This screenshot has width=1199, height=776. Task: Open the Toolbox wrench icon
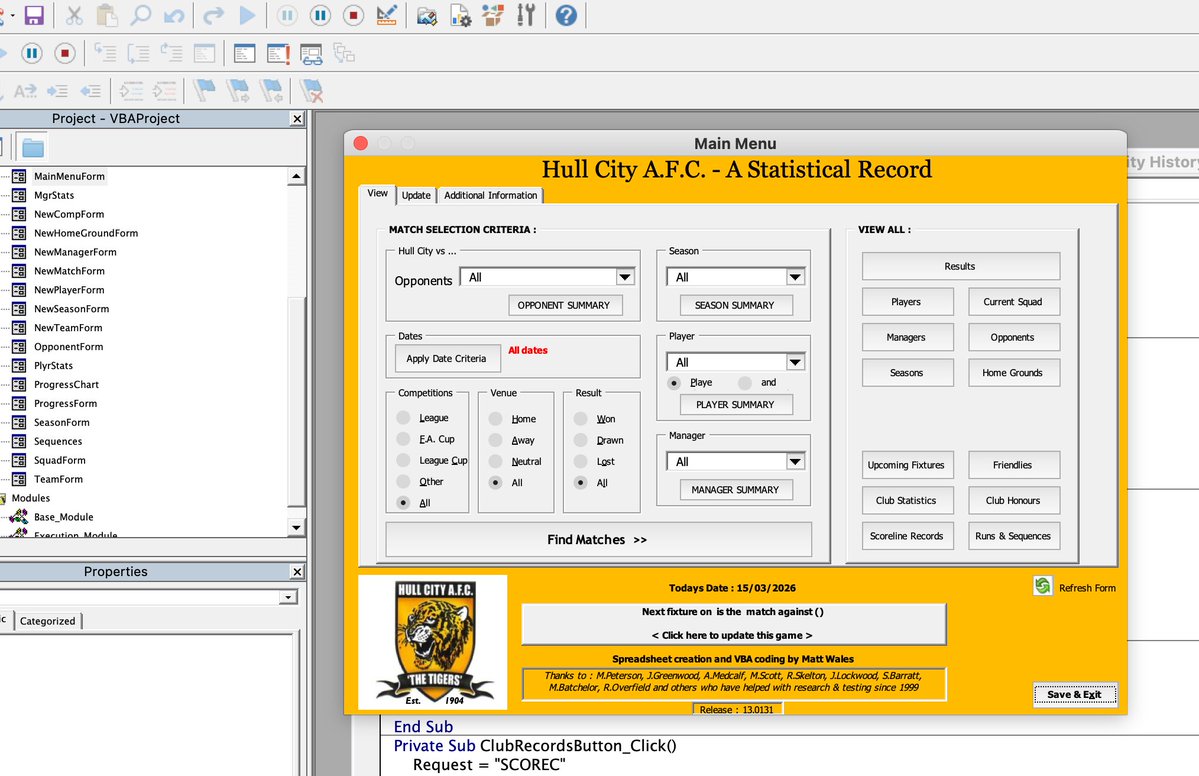526,15
